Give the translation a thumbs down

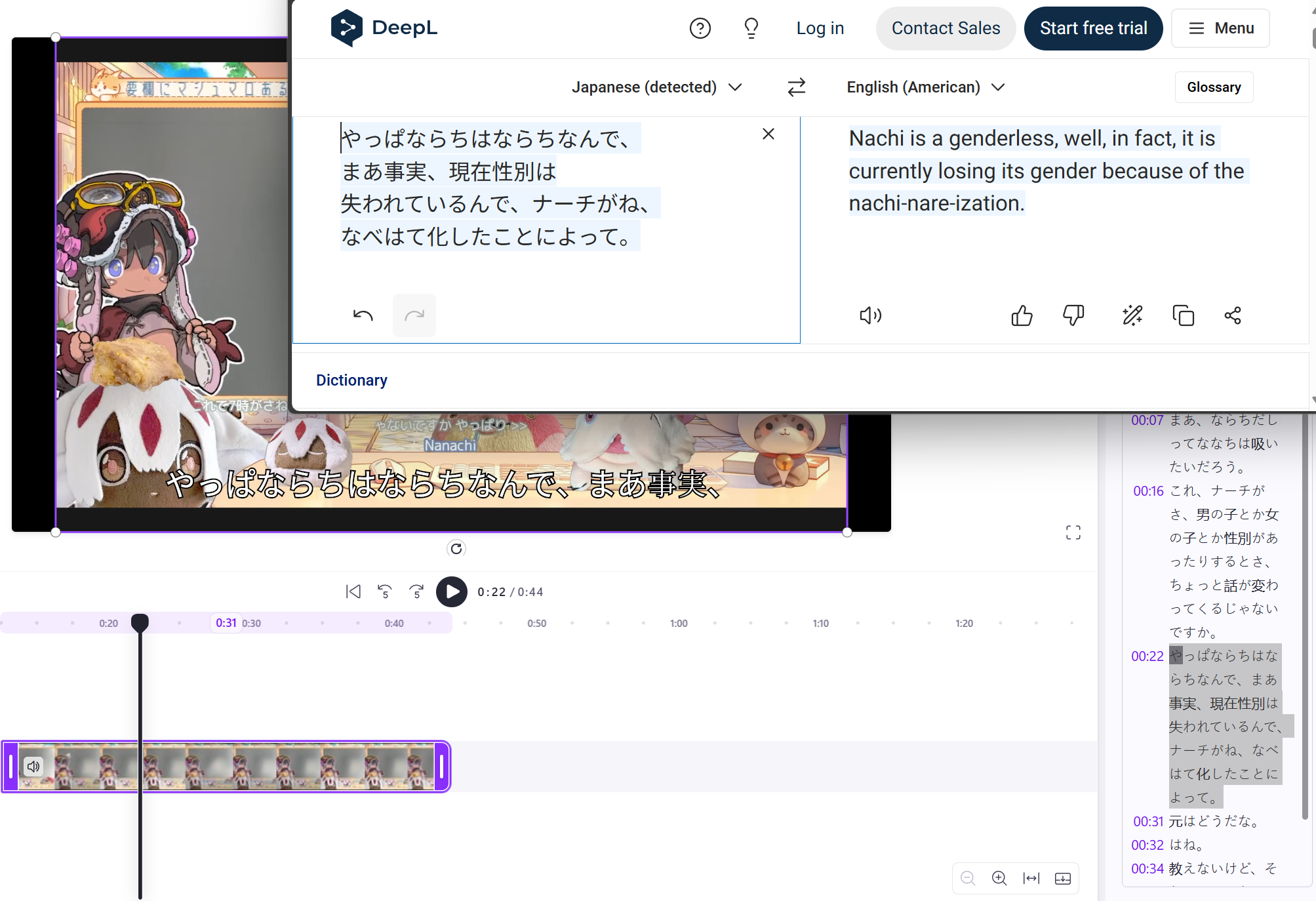coord(1073,315)
